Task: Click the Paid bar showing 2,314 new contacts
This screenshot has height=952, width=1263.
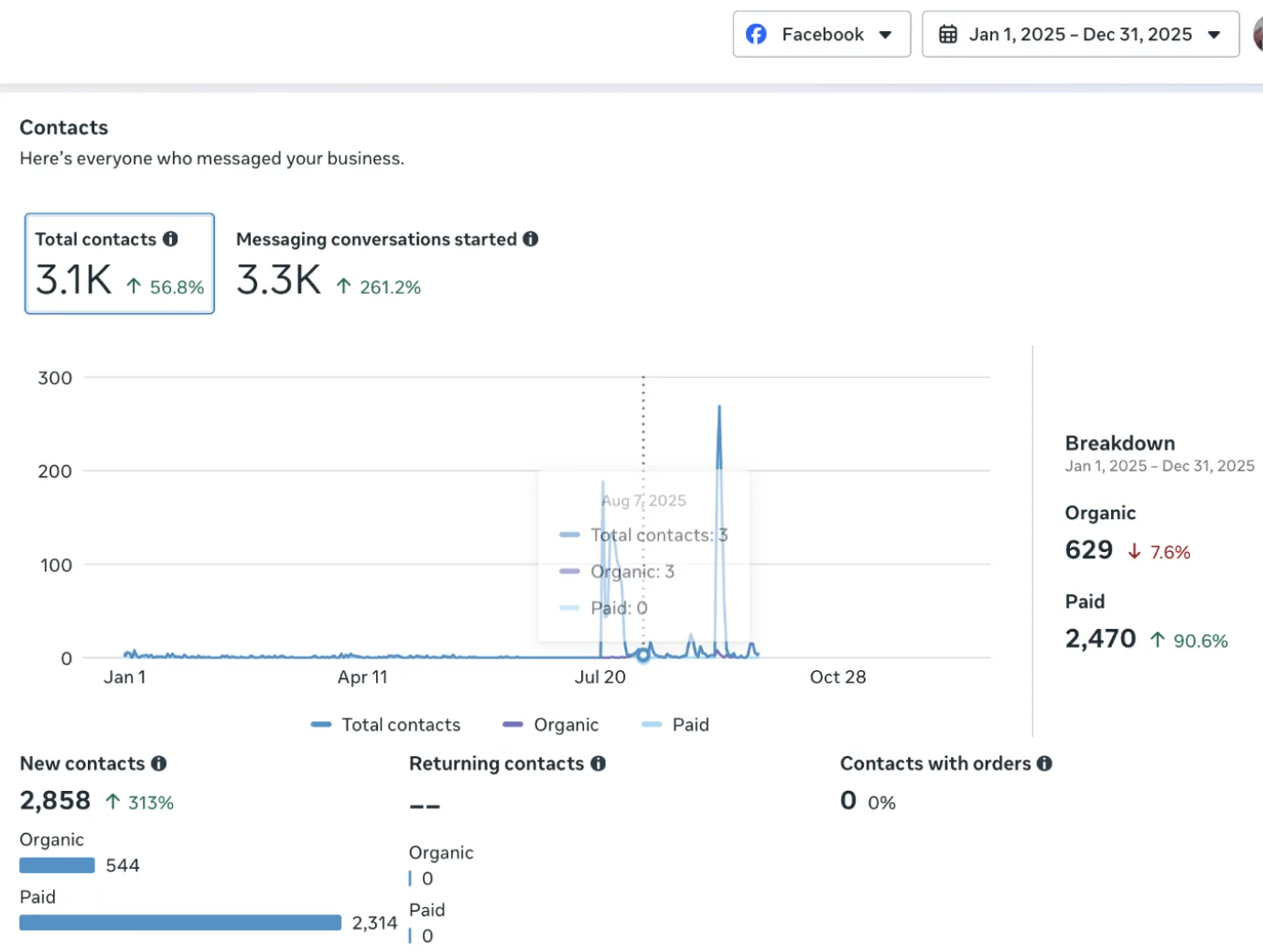Action: click(180, 923)
